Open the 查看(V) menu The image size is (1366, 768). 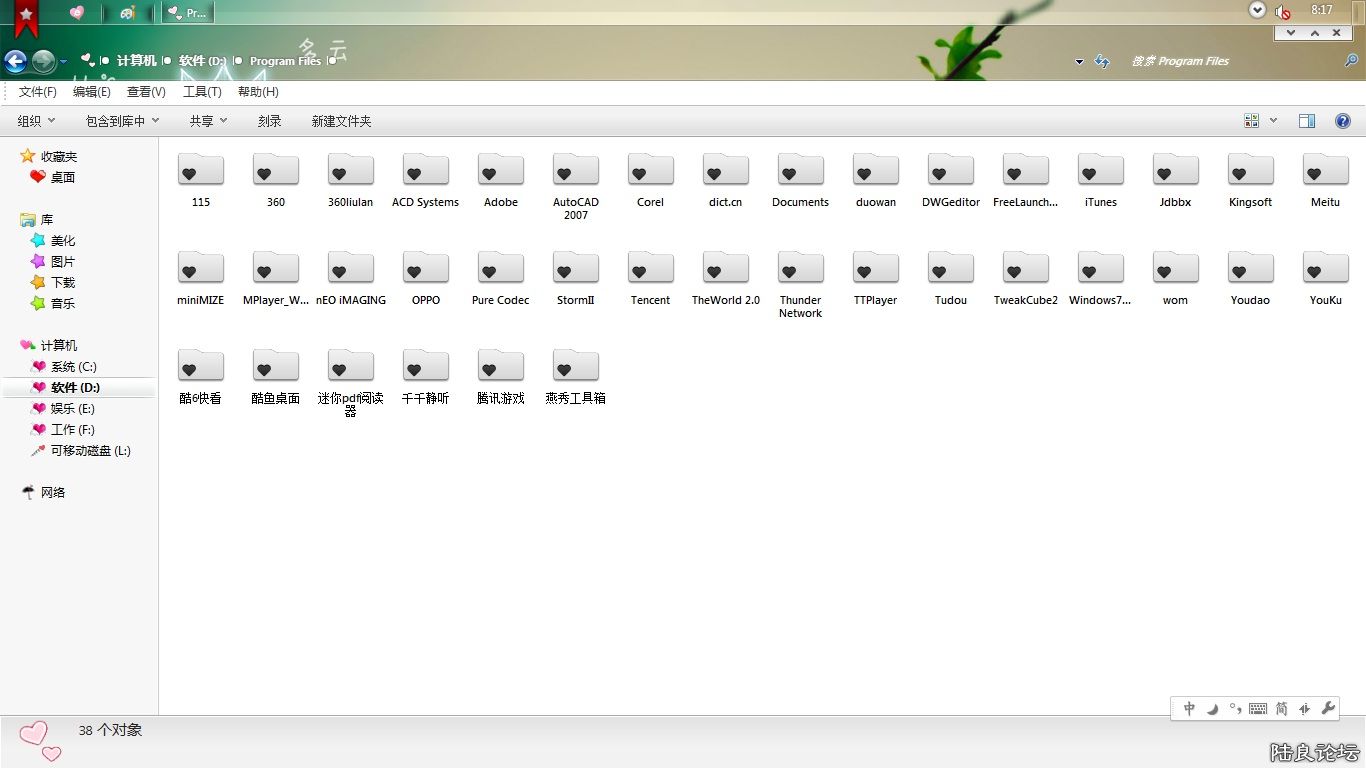click(x=146, y=92)
